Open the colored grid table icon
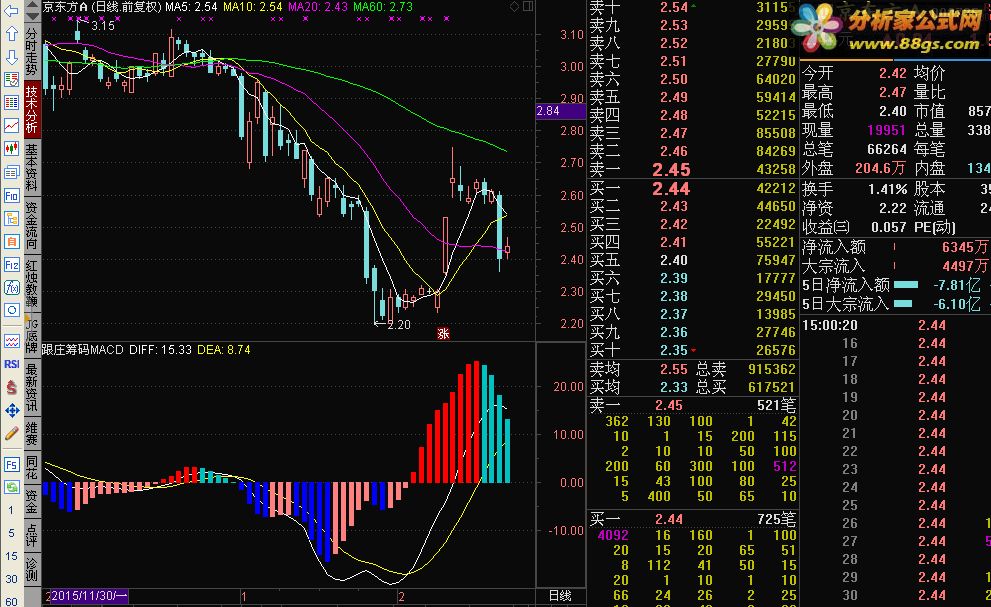991x607 pixels. pyautogui.click(x=11, y=102)
